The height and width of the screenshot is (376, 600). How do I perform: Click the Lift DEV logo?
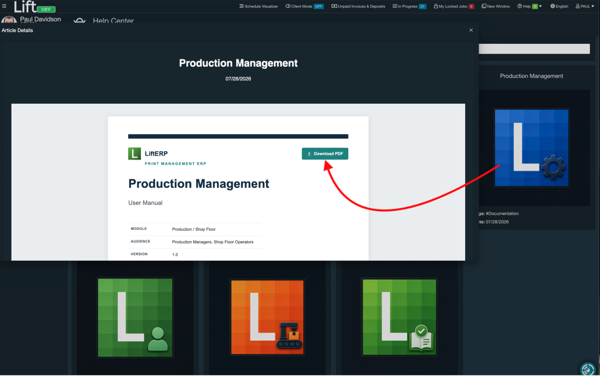[x=34, y=7]
